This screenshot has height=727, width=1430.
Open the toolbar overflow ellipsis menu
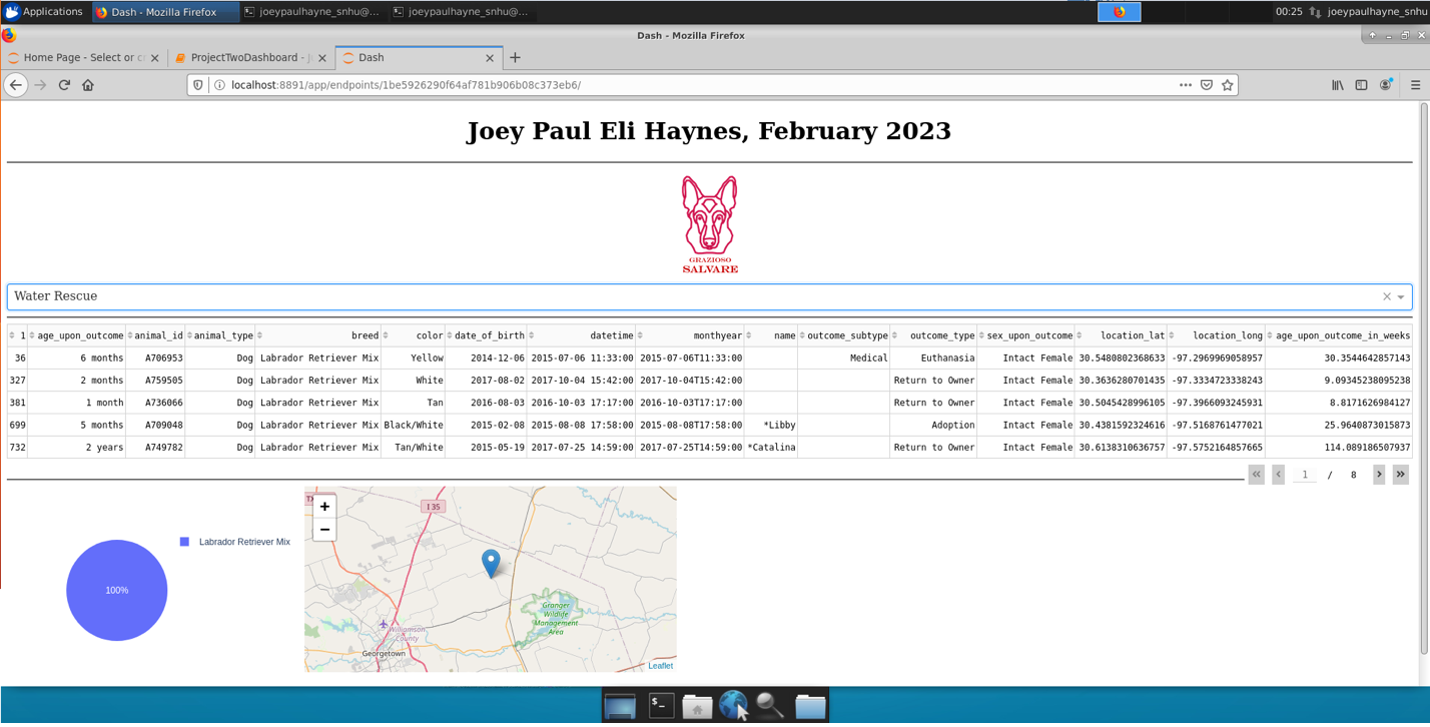(1184, 84)
